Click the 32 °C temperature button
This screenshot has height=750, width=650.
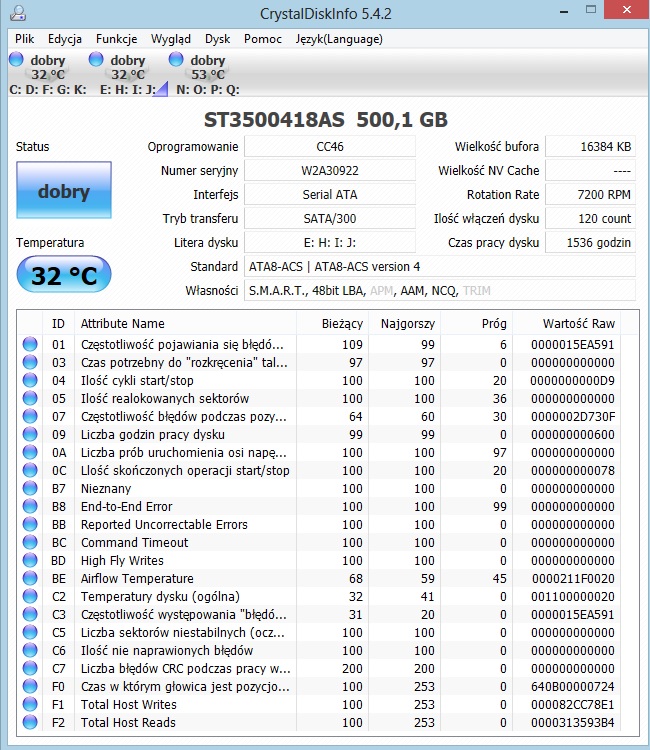click(x=64, y=275)
